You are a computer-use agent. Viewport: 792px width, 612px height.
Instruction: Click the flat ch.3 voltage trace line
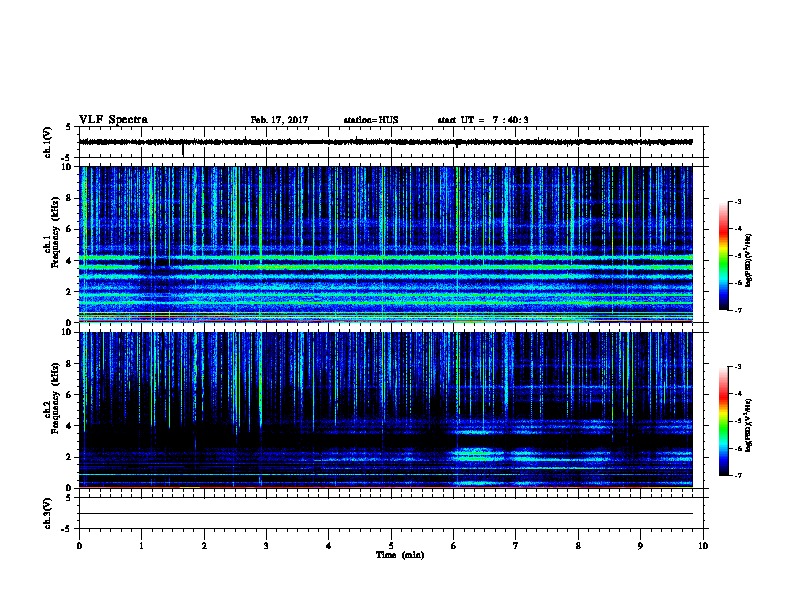click(386, 514)
